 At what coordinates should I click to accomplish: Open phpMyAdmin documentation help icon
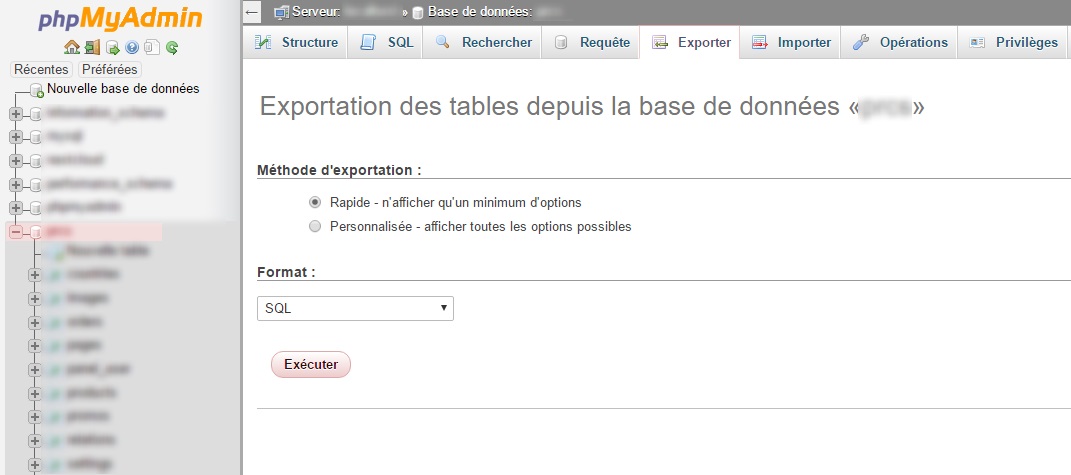pos(132,47)
